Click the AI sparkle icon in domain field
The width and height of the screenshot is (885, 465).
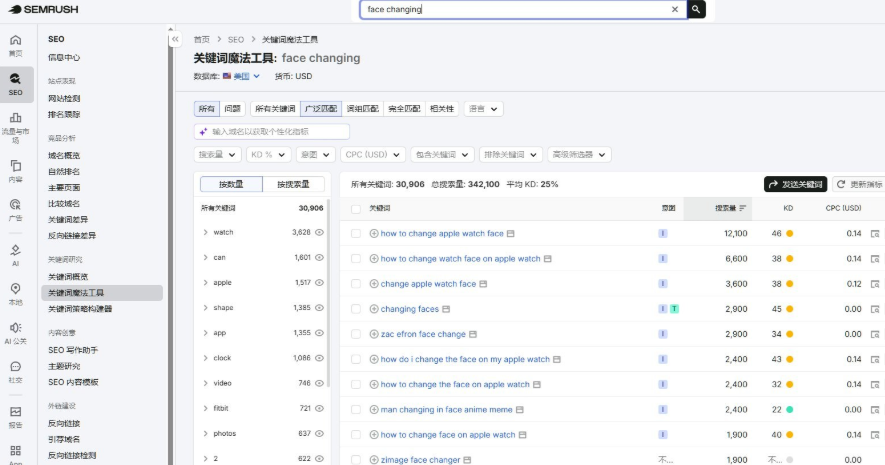(x=203, y=131)
